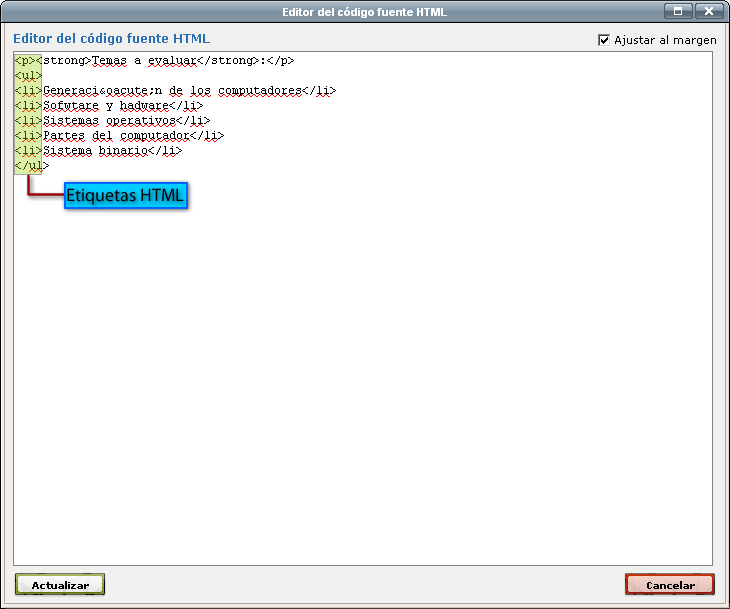Viewport: 730px width, 609px height.
Task: Maximize the HTML source editor window
Action: click(678, 11)
